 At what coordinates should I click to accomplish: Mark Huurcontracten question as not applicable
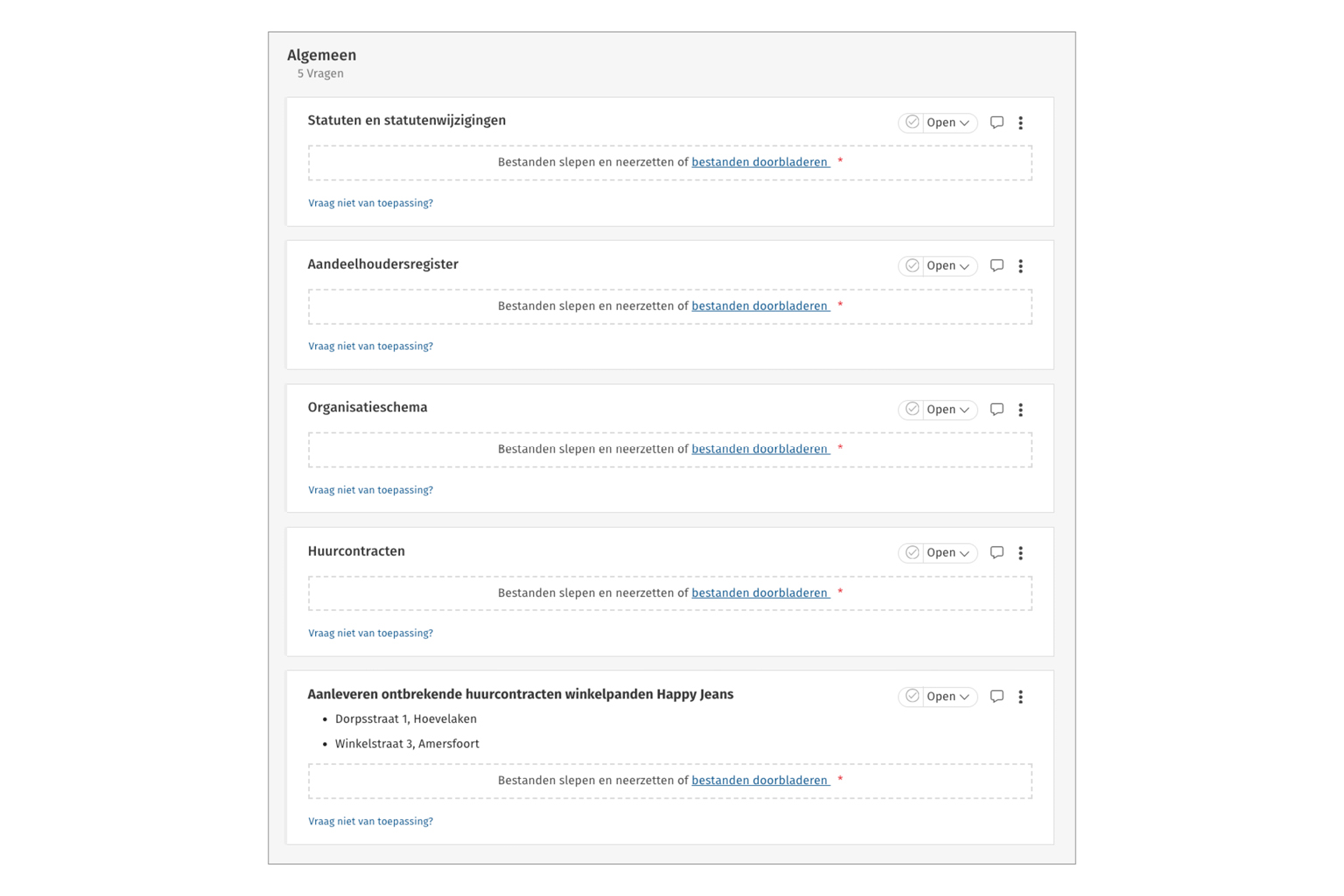click(x=370, y=633)
